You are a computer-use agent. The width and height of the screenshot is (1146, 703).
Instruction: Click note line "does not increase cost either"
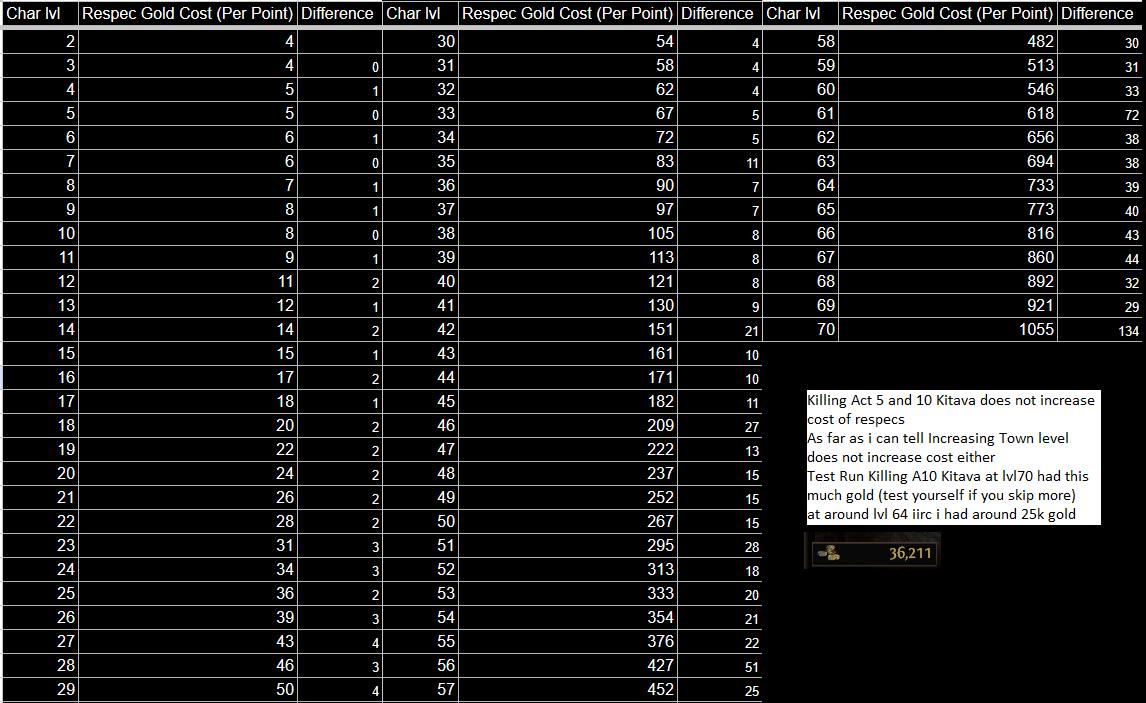pyautogui.click(x=901, y=457)
